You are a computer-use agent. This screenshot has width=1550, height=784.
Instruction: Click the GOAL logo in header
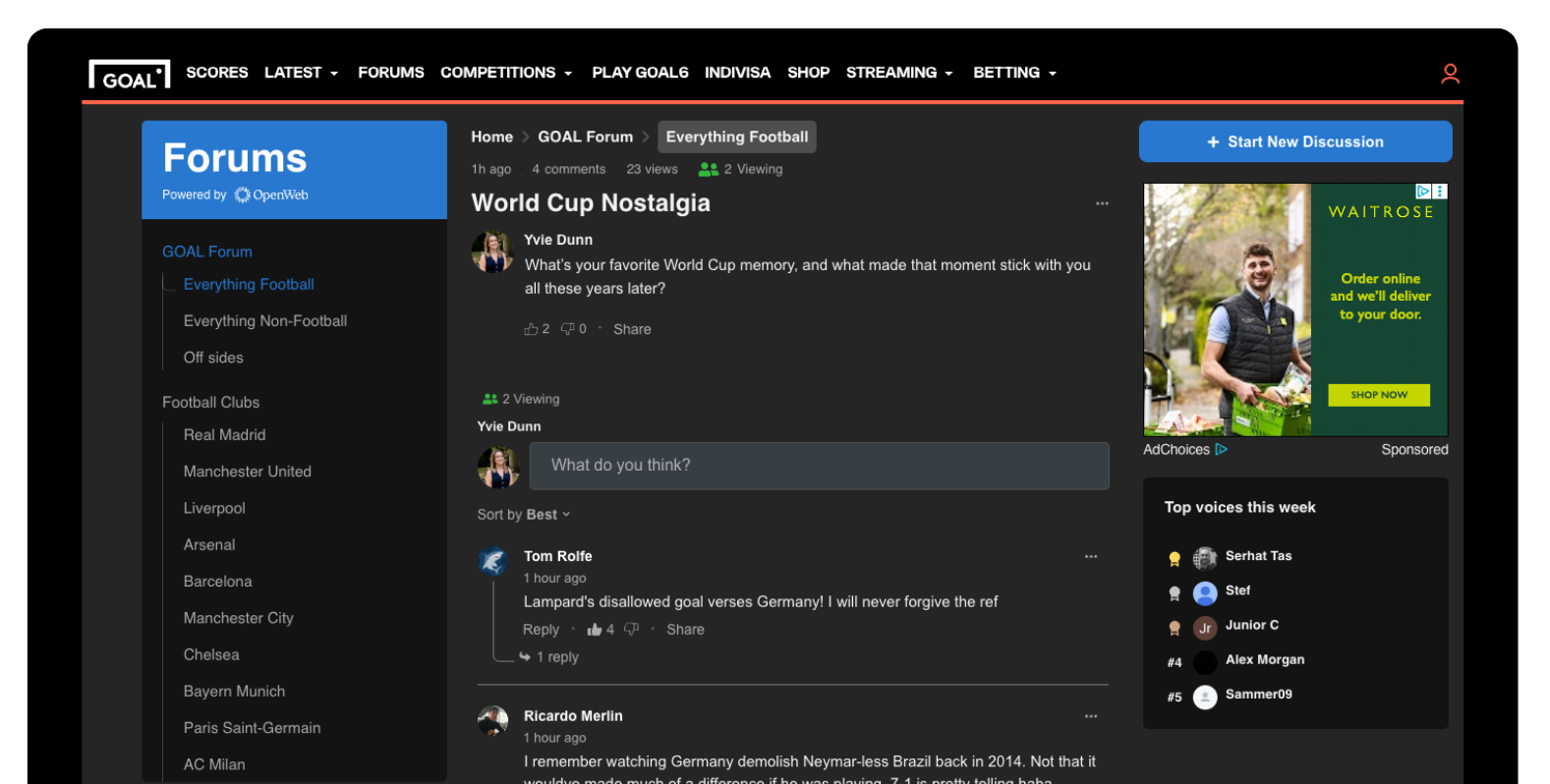point(129,75)
